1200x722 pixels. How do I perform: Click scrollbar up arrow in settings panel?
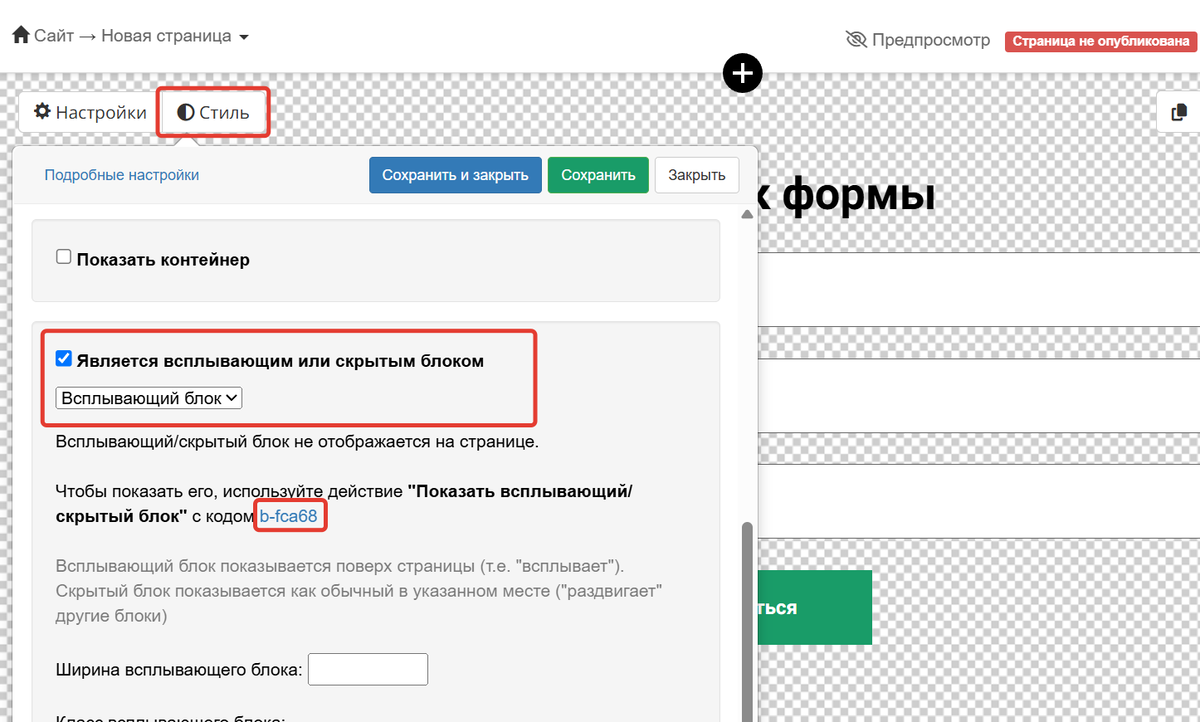(745, 215)
